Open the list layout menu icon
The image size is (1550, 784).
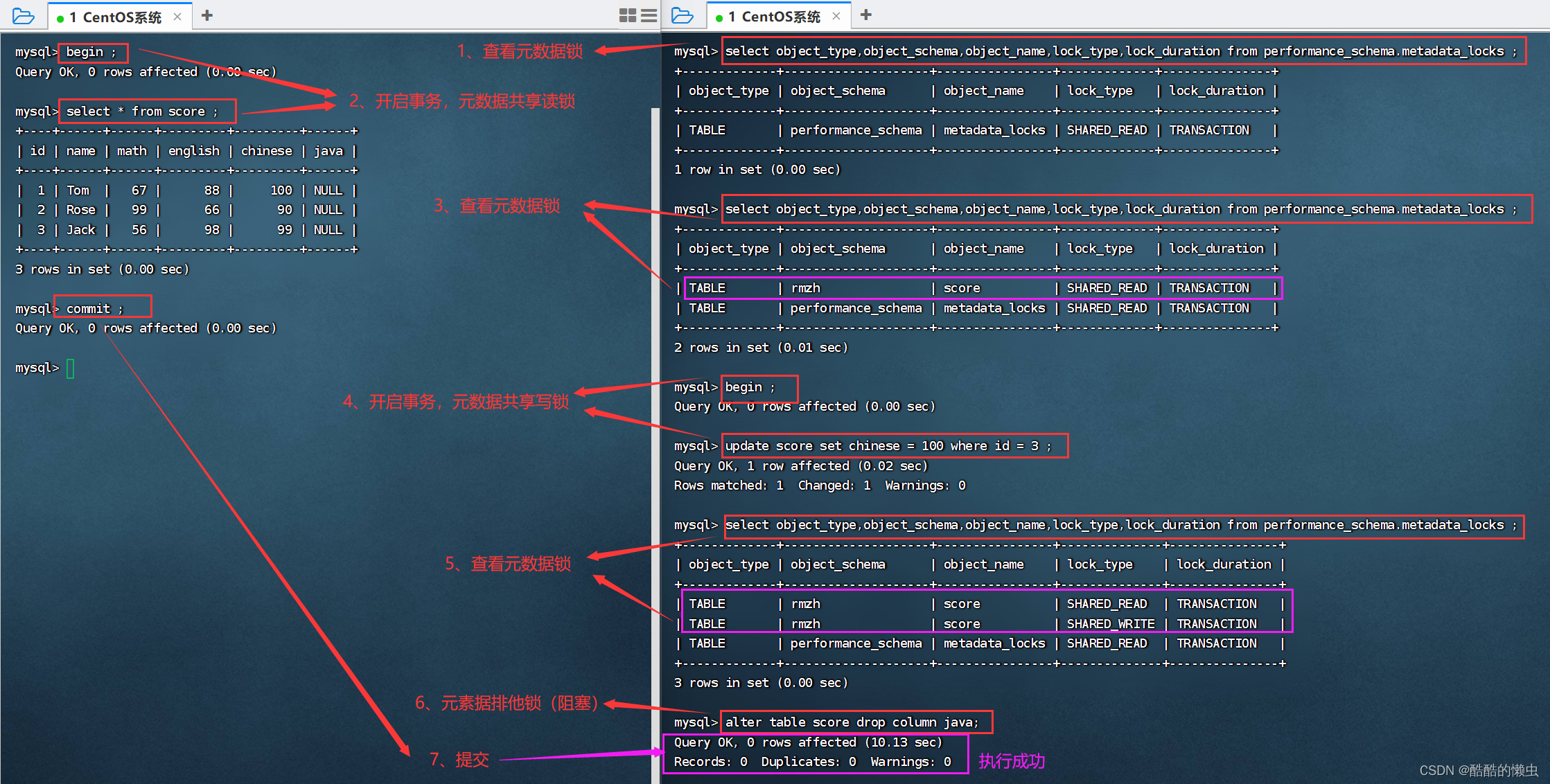649,15
